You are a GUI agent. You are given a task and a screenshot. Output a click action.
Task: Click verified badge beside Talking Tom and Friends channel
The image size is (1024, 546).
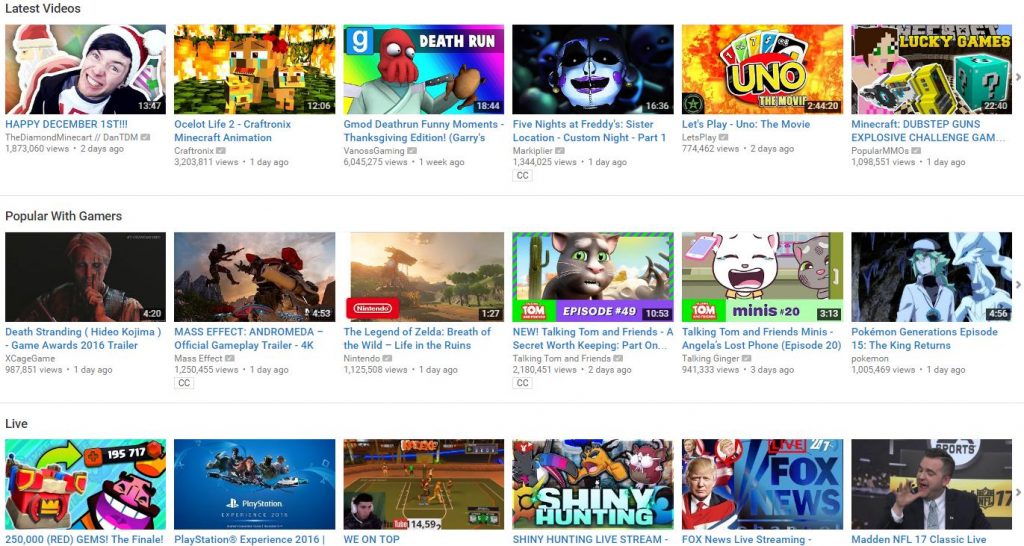tap(618, 359)
